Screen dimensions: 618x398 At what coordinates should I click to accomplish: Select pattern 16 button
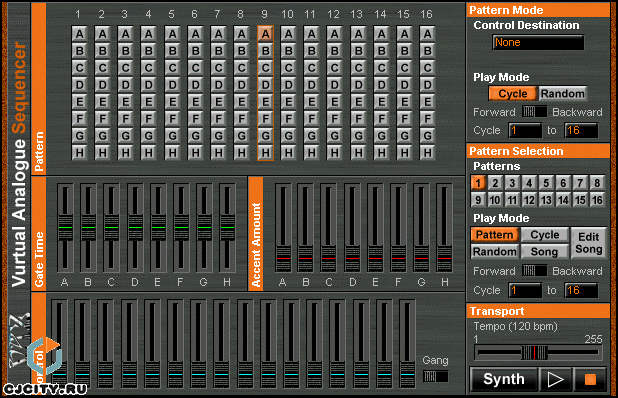[597, 200]
